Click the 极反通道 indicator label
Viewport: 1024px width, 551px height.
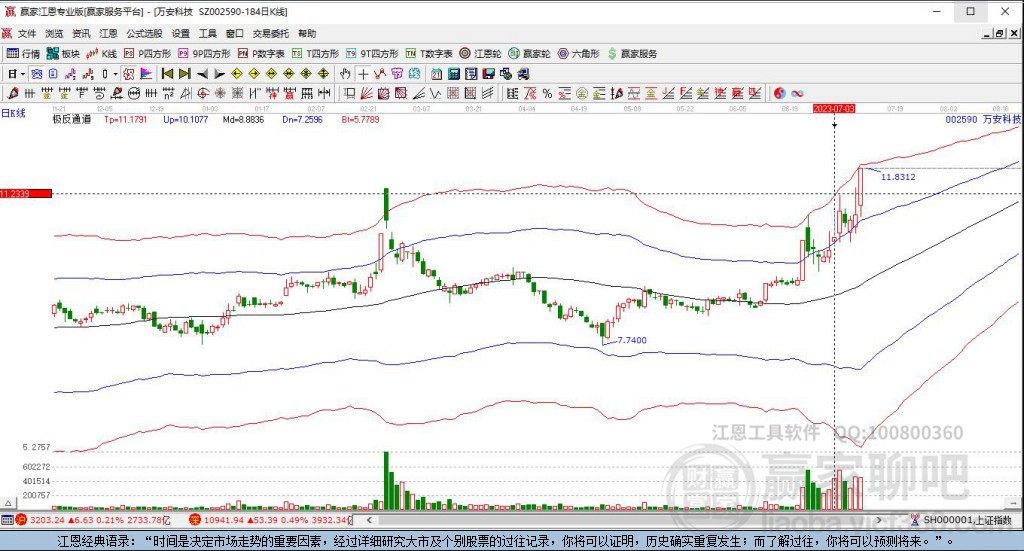tap(72, 119)
